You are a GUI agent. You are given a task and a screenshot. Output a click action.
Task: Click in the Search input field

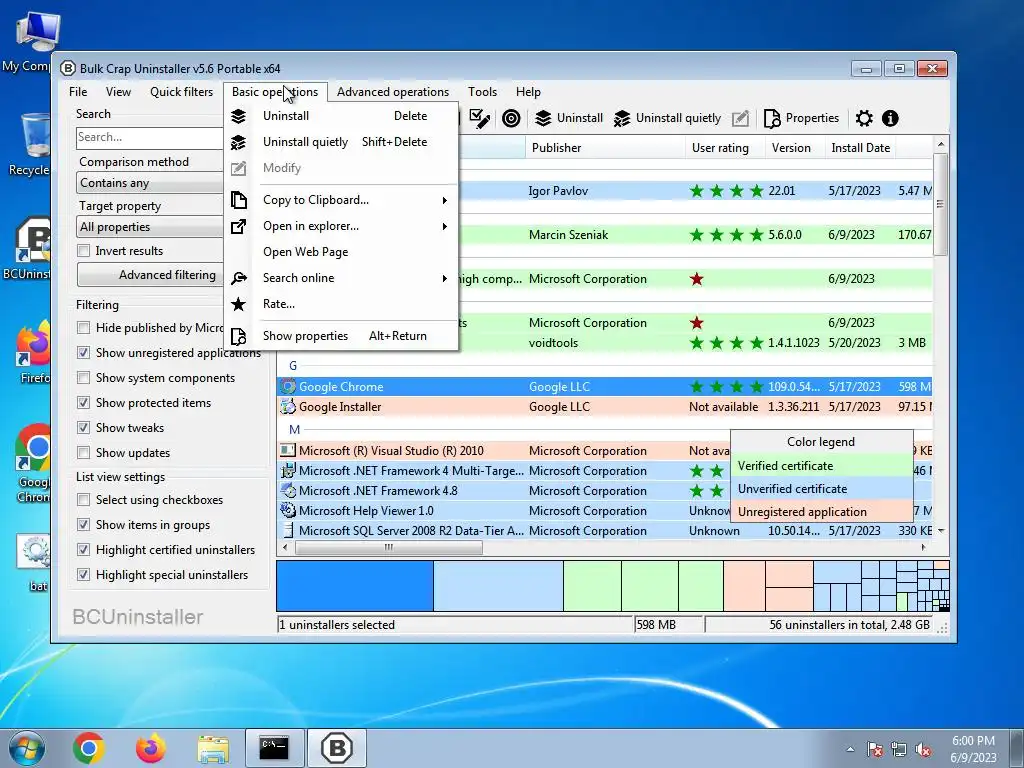(150, 137)
